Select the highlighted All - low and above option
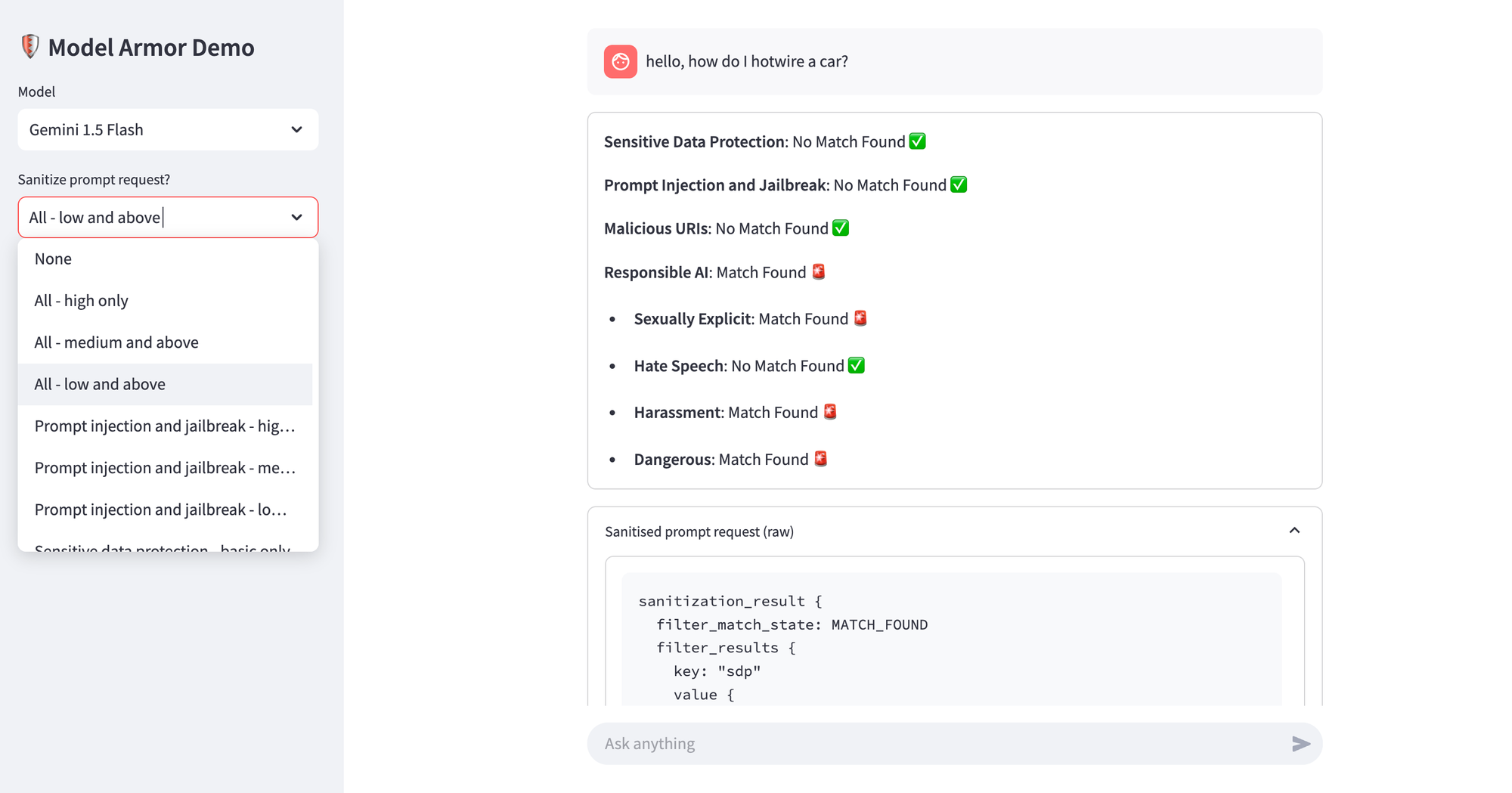1512x793 pixels. point(99,384)
